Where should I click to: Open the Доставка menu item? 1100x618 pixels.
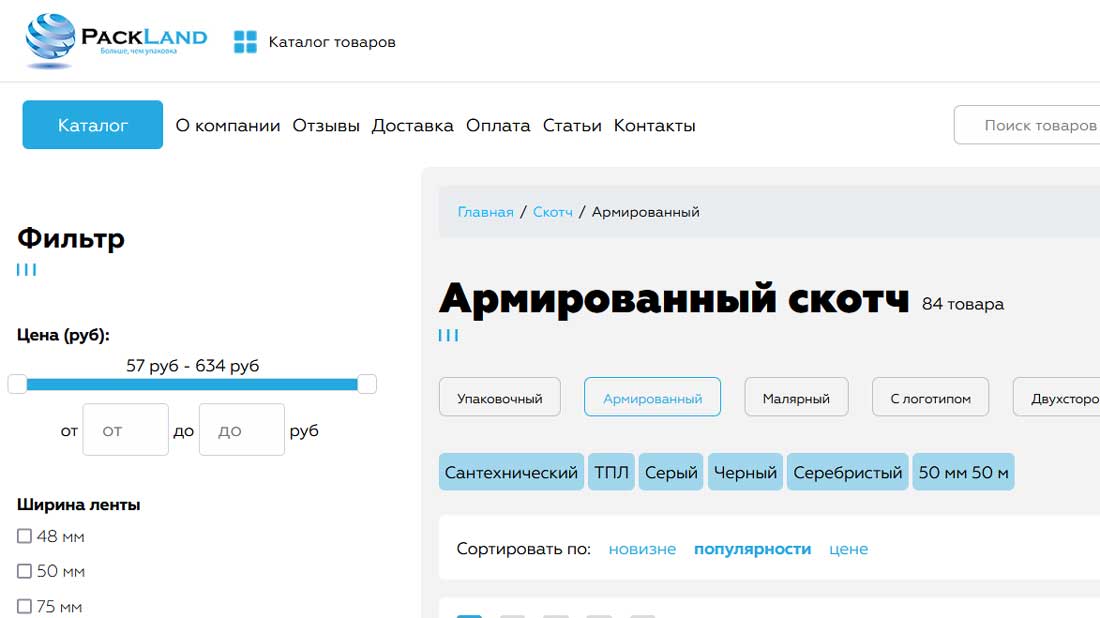point(413,125)
